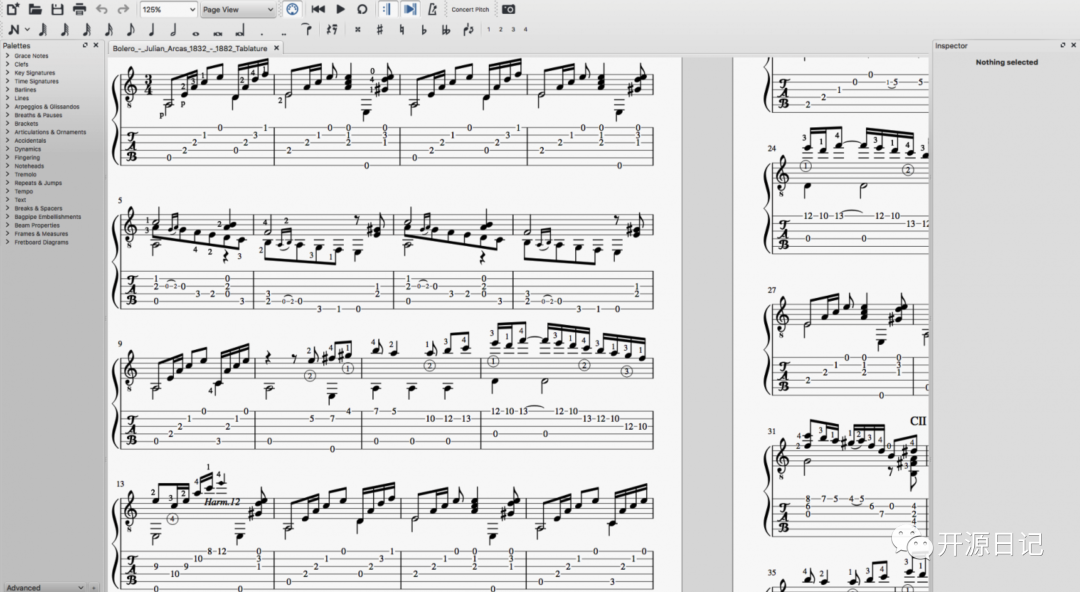Select the whole note duration
The height and width of the screenshot is (592, 1080).
196,32
